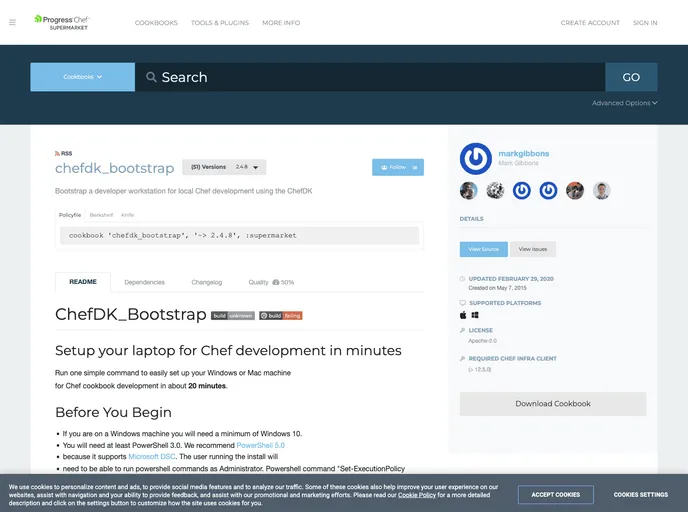Viewport: 688px width, 512px height.
Task: Open the RSS feed icon link
Action: click(63, 153)
